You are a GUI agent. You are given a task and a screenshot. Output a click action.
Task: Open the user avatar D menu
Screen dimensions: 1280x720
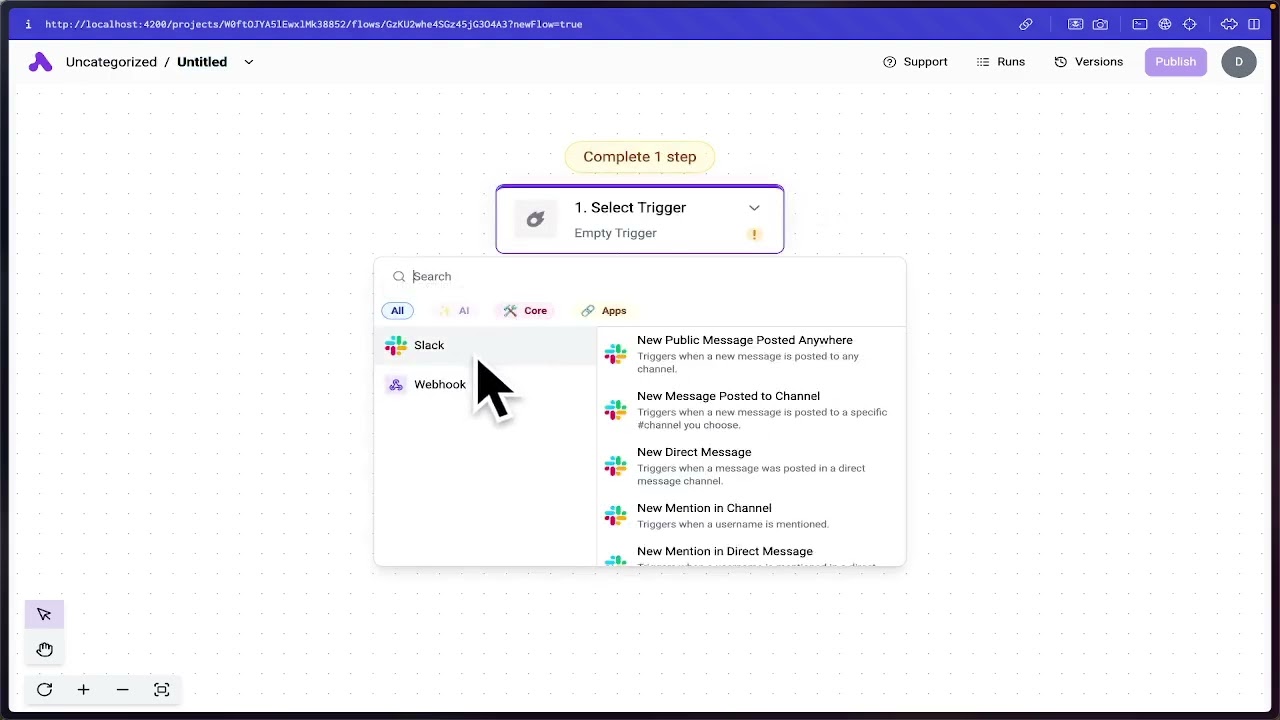tap(1238, 62)
